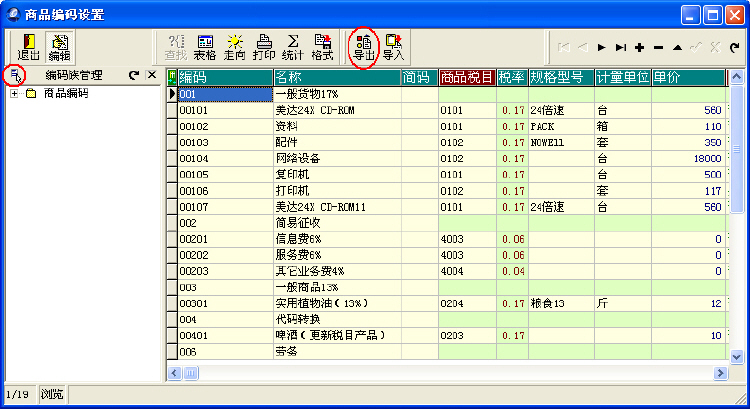Select the 简易征收 category row
Image resolution: width=750 pixels, height=409 pixels.
click(337, 223)
